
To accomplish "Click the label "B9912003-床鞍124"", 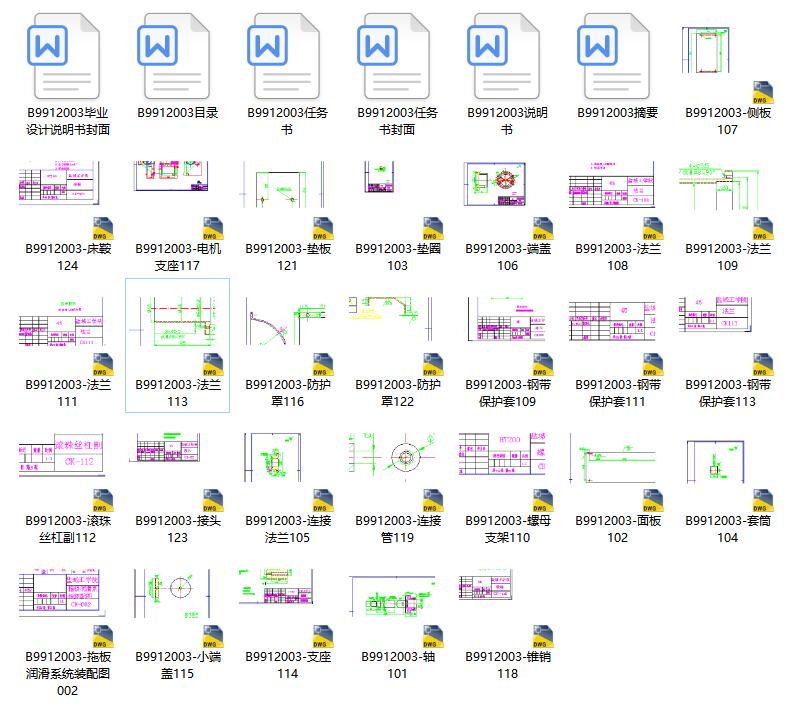I will point(68,257).
